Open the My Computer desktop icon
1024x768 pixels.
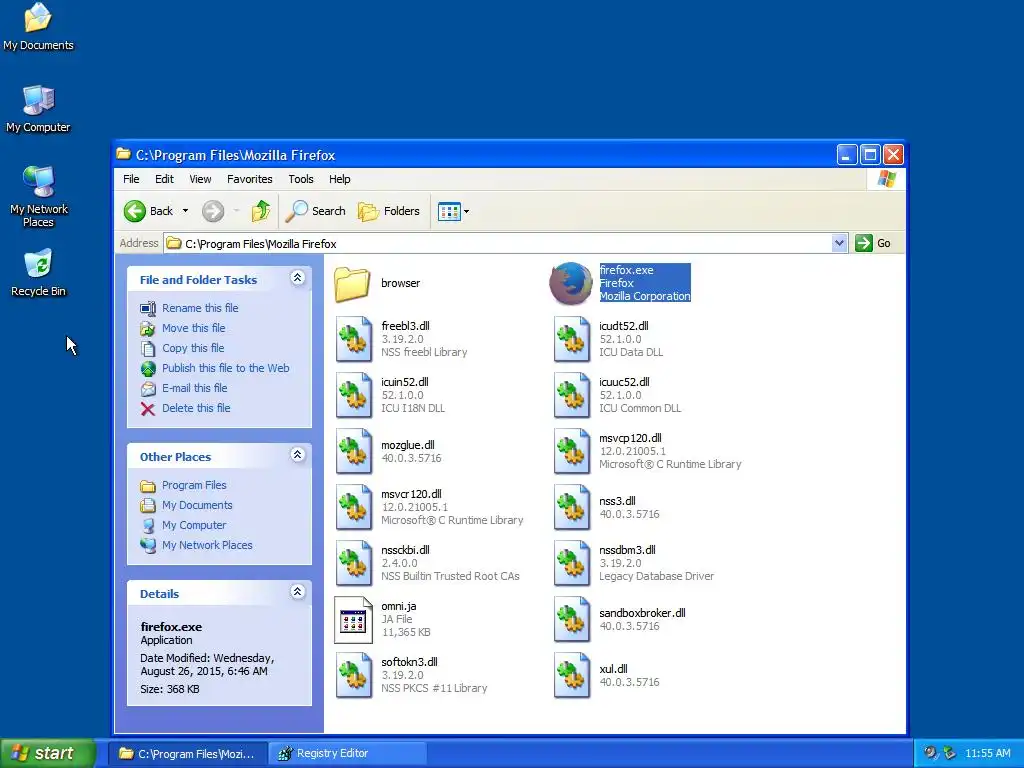pos(38,100)
